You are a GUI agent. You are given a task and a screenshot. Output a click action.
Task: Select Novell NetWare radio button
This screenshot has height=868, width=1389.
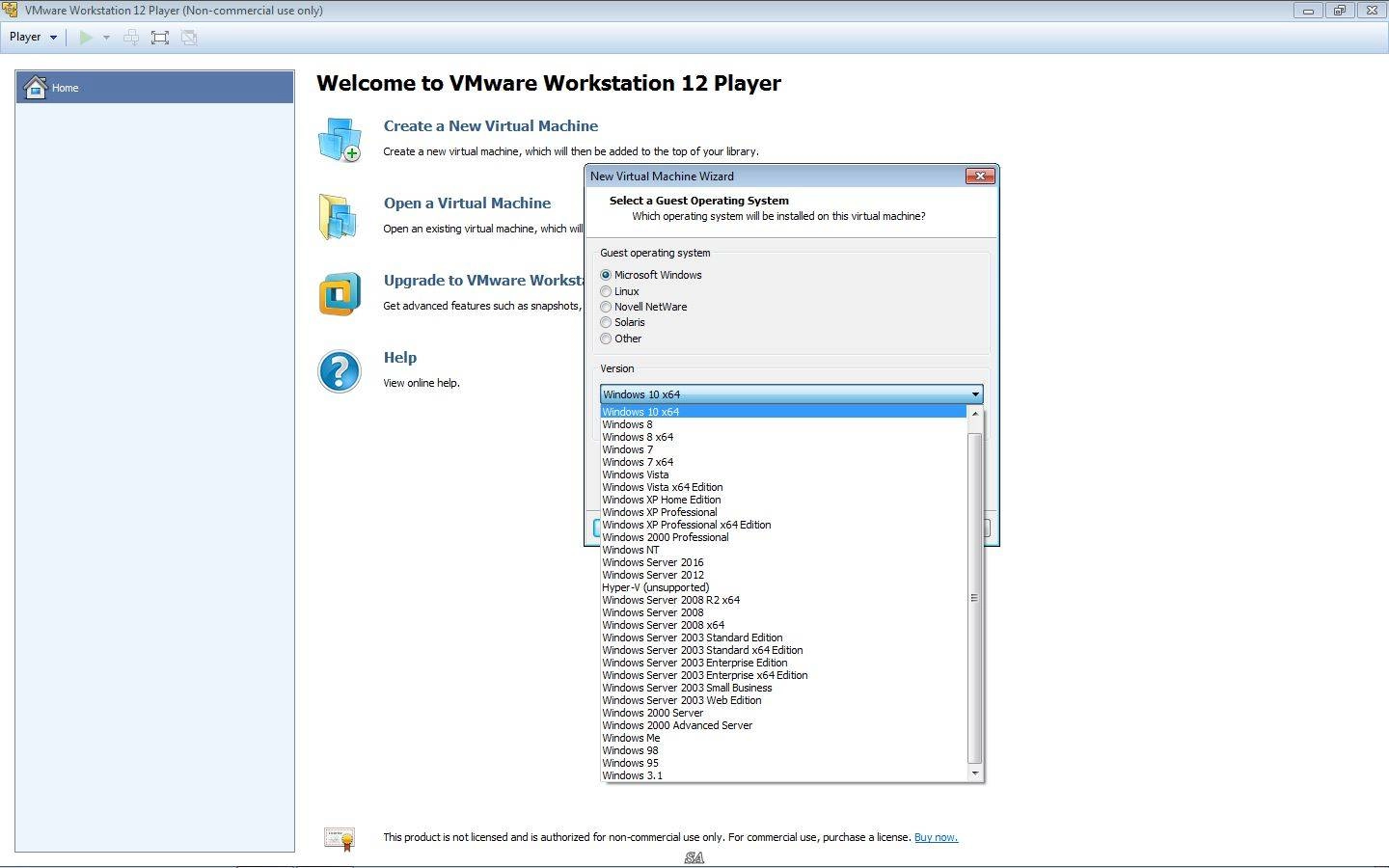606,307
